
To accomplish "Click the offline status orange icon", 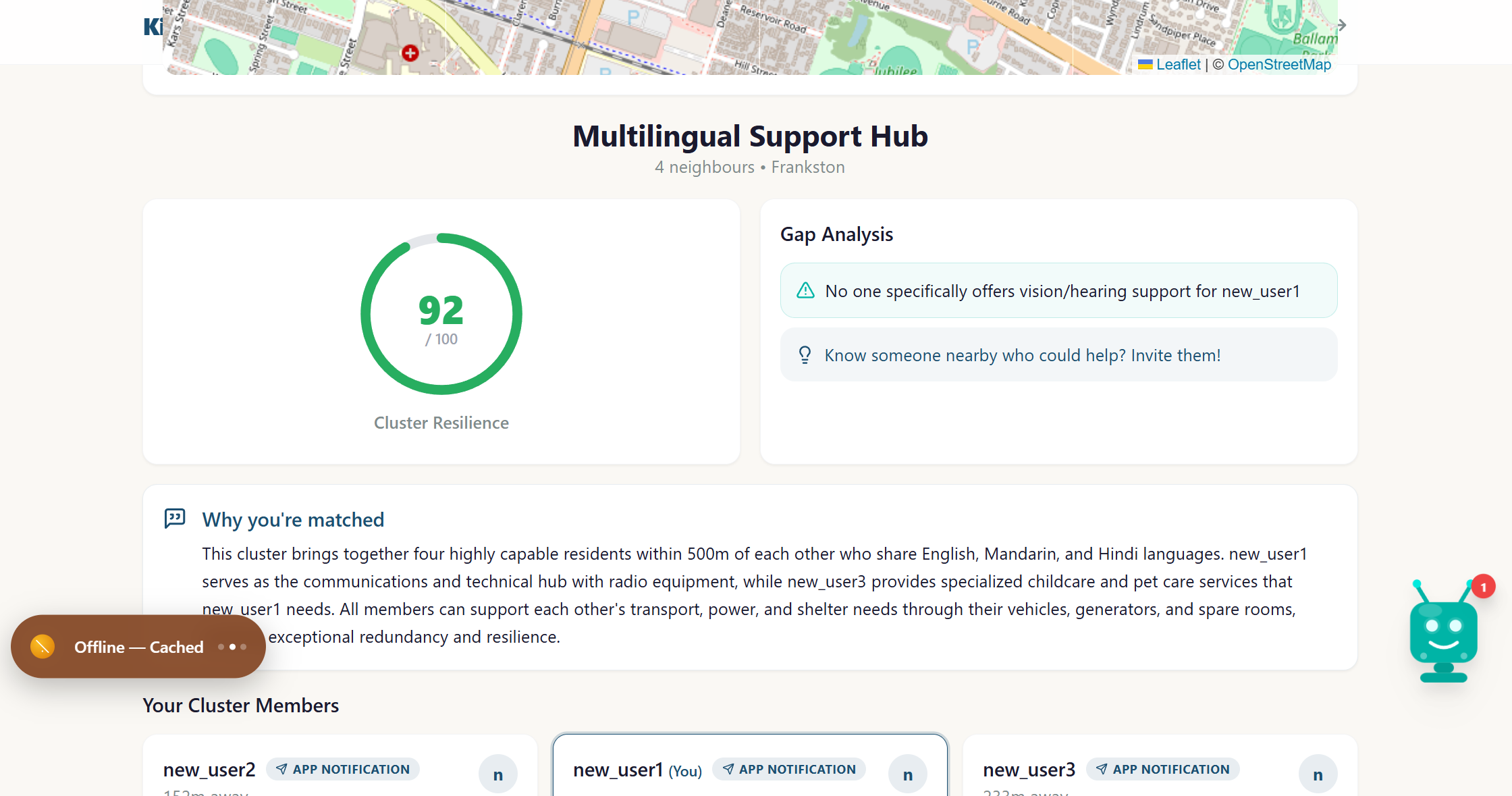I will click(x=43, y=647).
